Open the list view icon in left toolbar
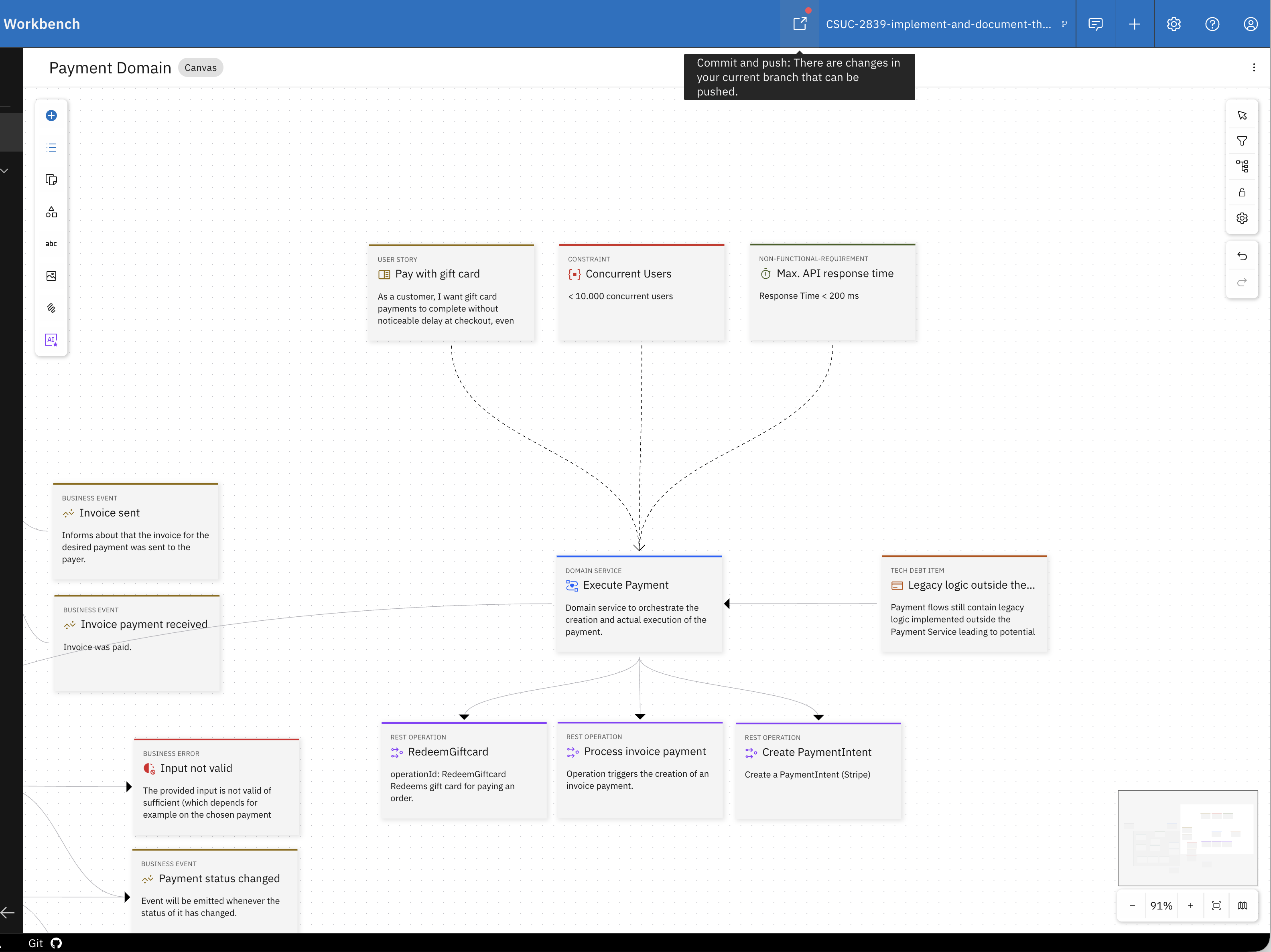Image resolution: width=1271 pixels, height=952 pixels. pos(51,148)
